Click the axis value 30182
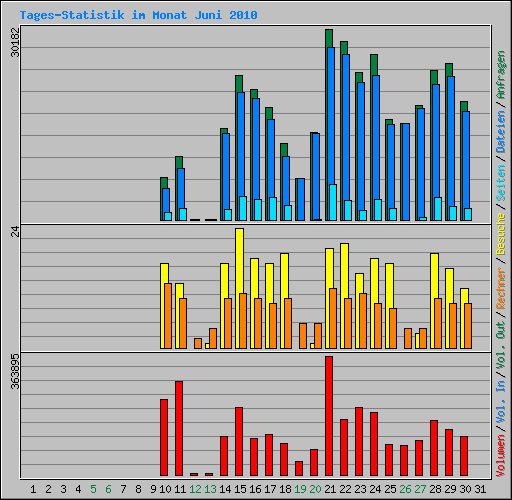 click(15, 42)
